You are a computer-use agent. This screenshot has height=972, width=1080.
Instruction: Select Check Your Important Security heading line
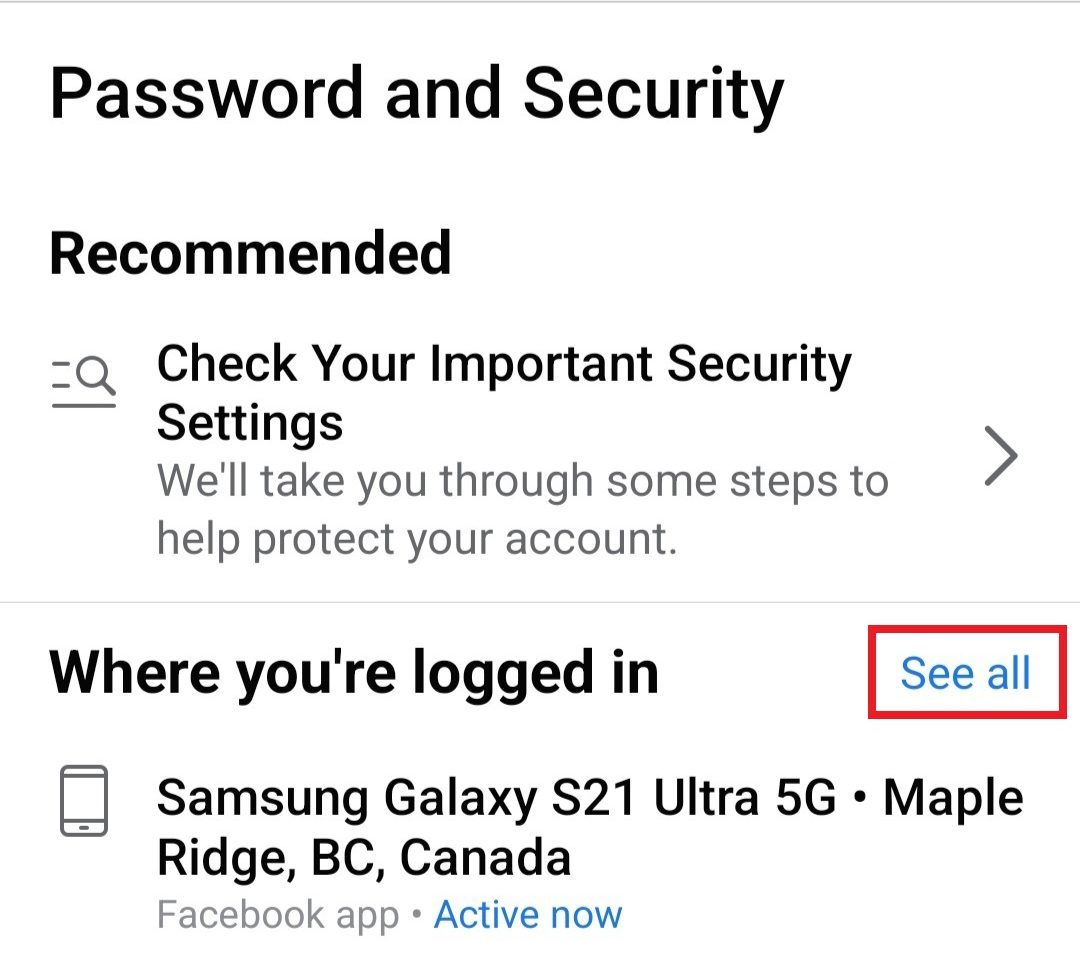point(504,364)
